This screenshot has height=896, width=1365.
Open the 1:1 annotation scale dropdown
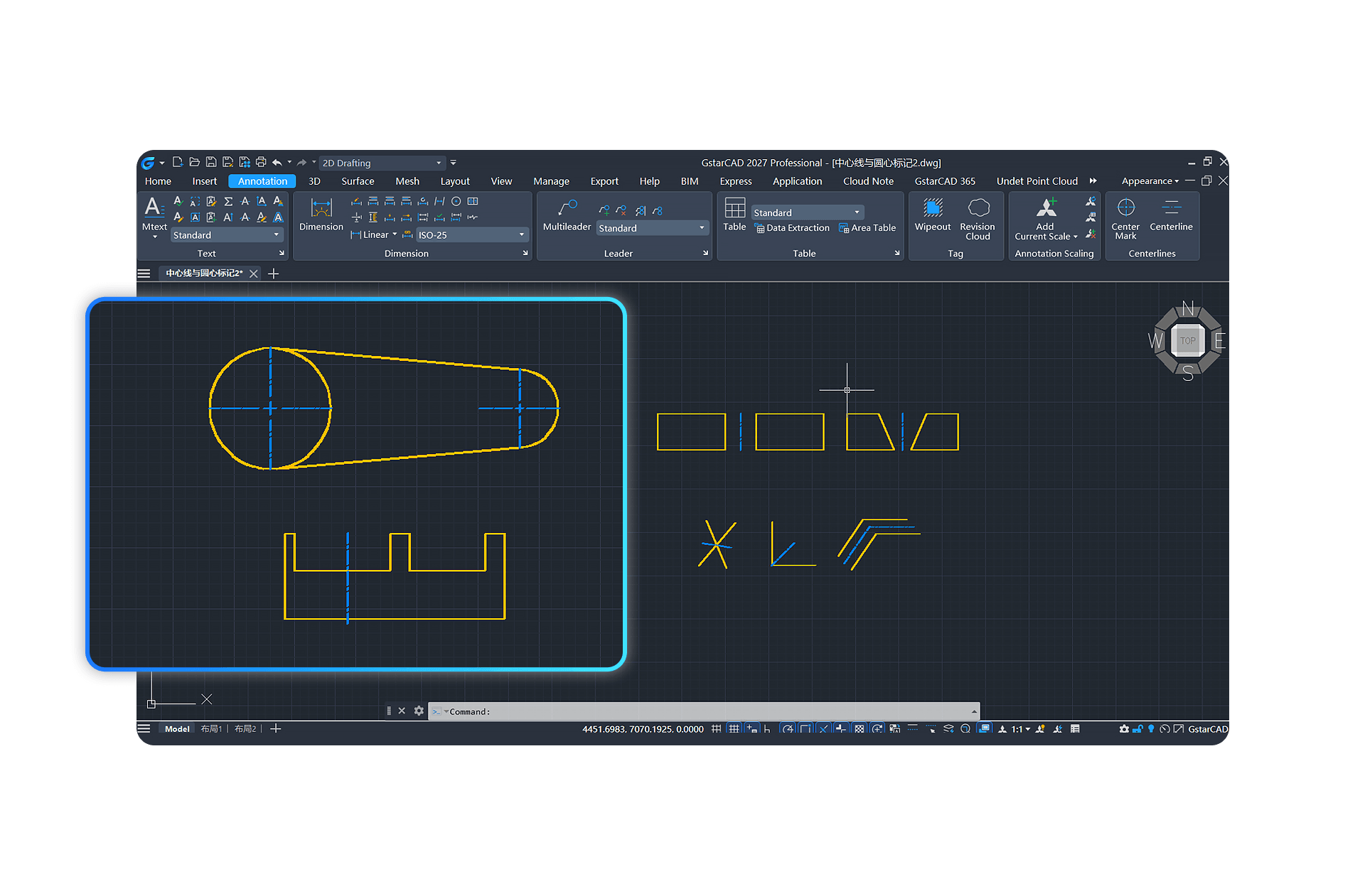click(x=1021, y=729)
